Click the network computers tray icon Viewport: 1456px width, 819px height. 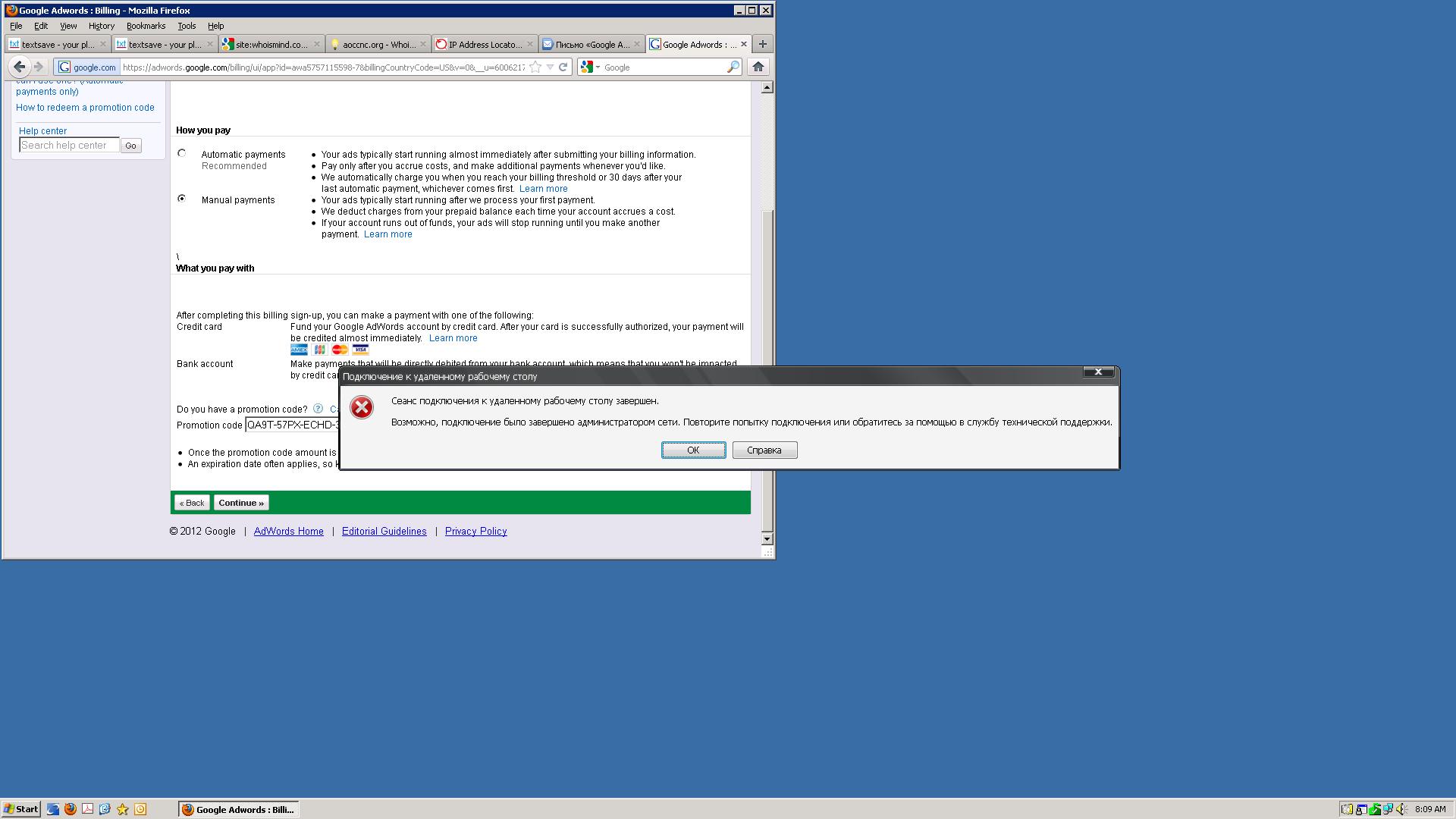pos(1388,809)
